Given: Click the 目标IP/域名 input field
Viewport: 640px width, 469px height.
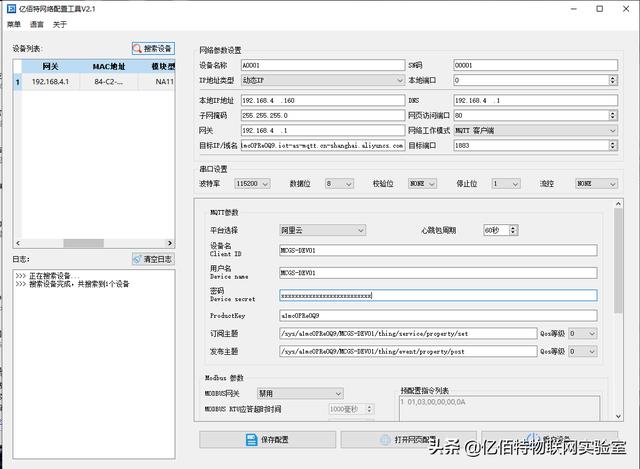Looking at the screenshot, I should click(323, 145).
